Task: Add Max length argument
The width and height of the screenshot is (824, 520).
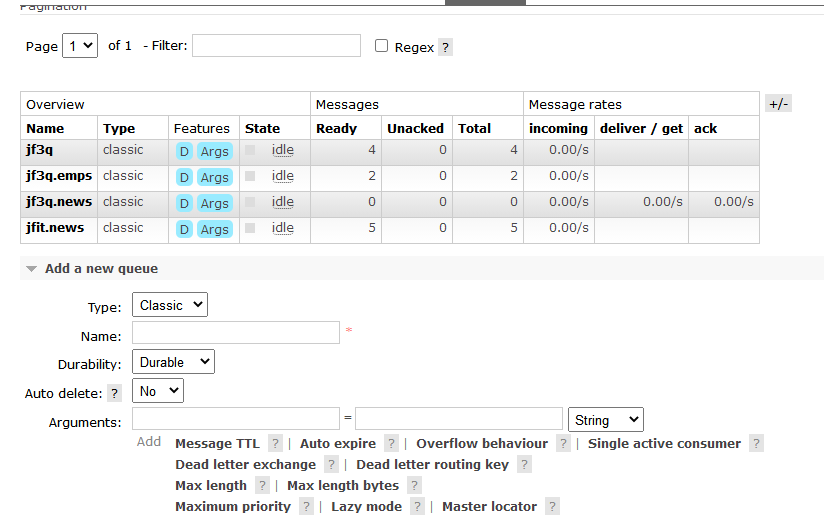Action: click(x=211, y=485)
